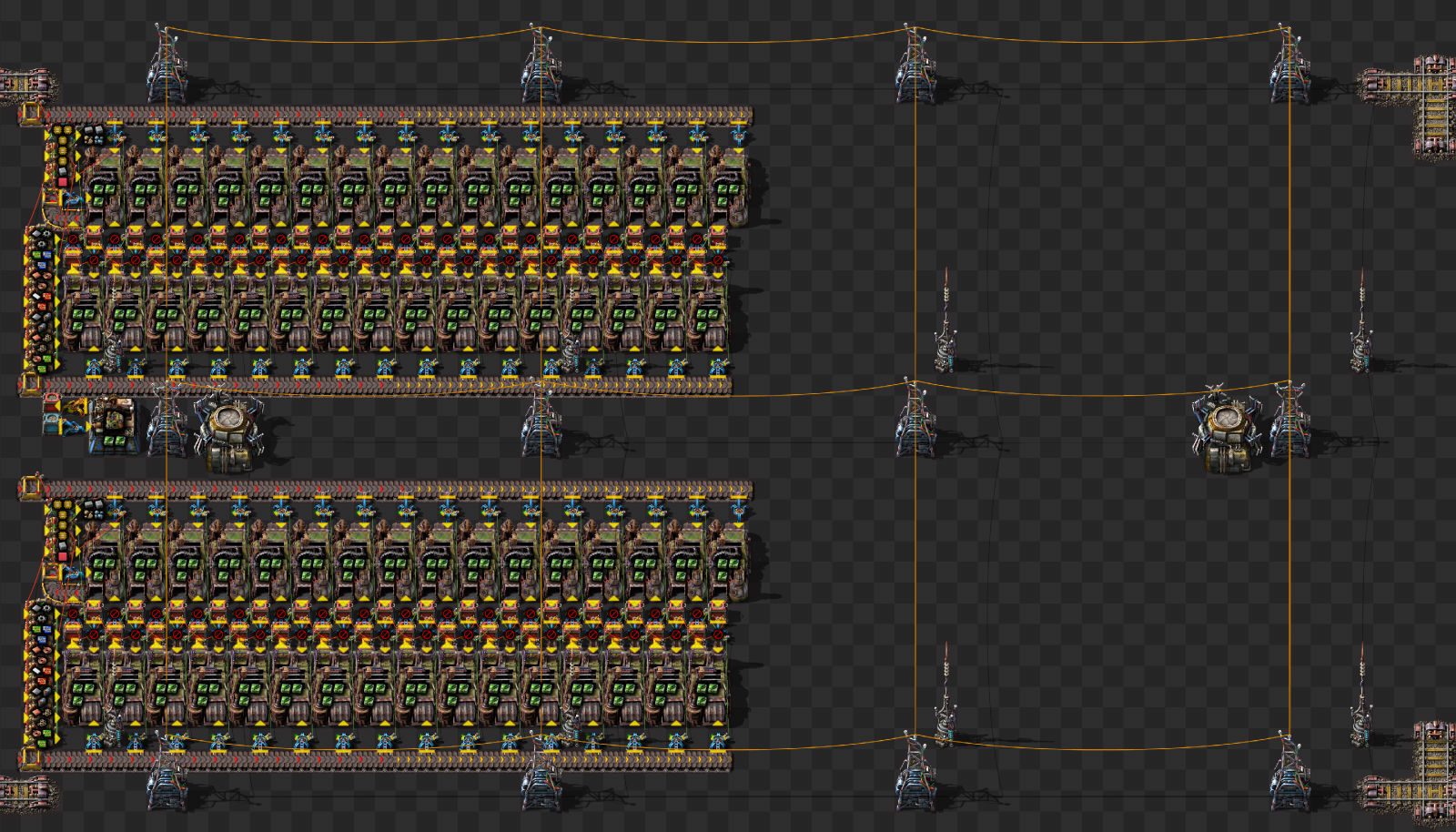This screenshot has height=832, width=1456.
Task: Click the rail T-junction at the bottom-right corner
Action: click(1410, 776)
